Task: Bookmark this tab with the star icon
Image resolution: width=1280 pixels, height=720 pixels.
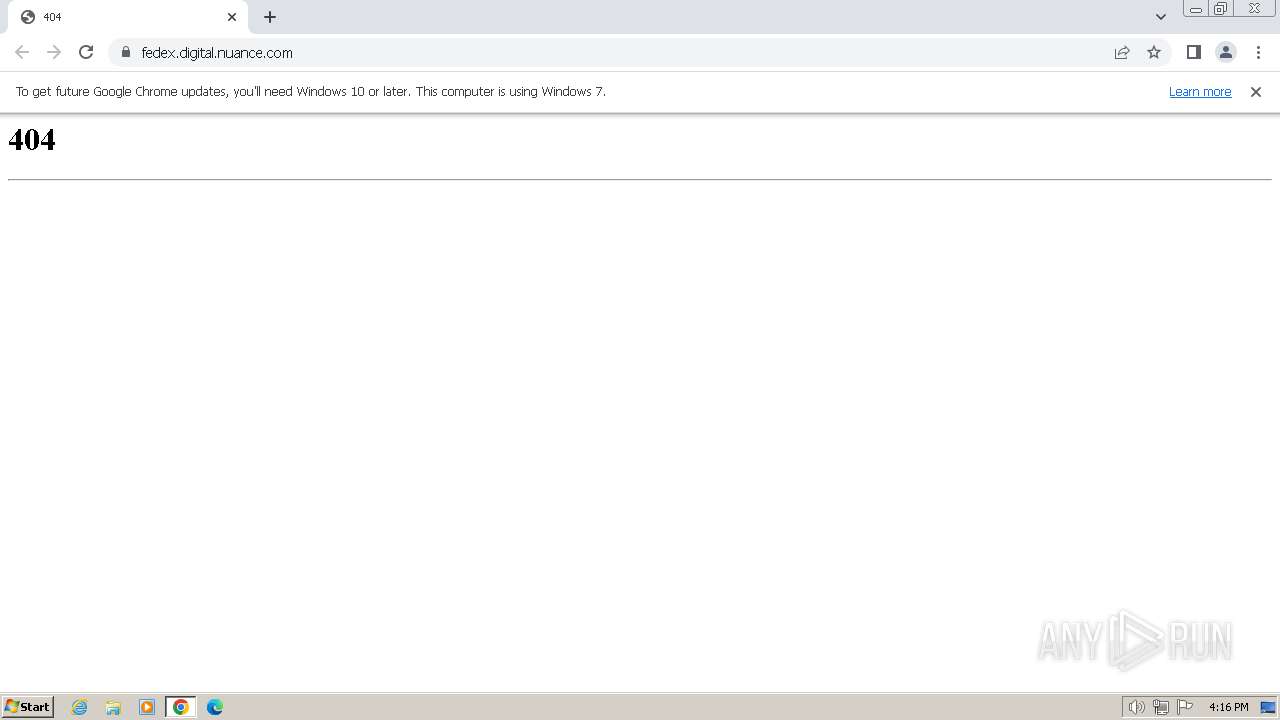Action: pos(1154,52)
